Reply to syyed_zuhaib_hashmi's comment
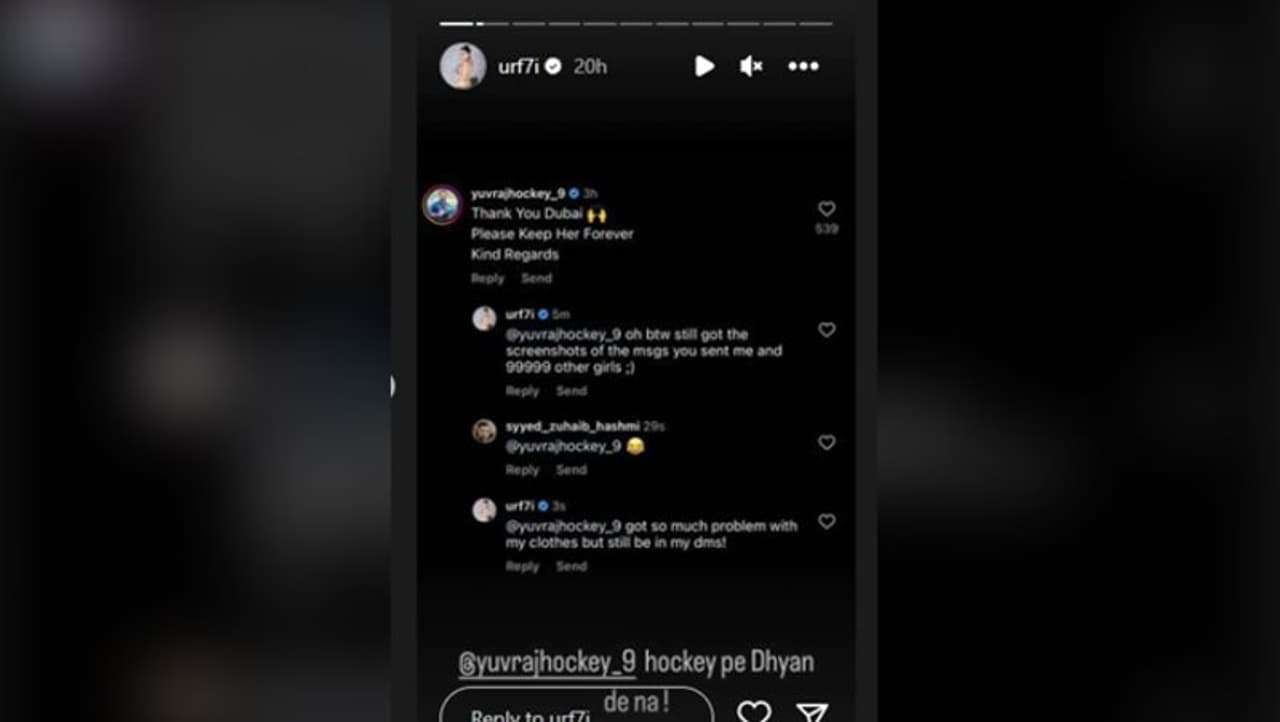The height and width of the screenshot is (722, 1280). click(x=522, y=470)
